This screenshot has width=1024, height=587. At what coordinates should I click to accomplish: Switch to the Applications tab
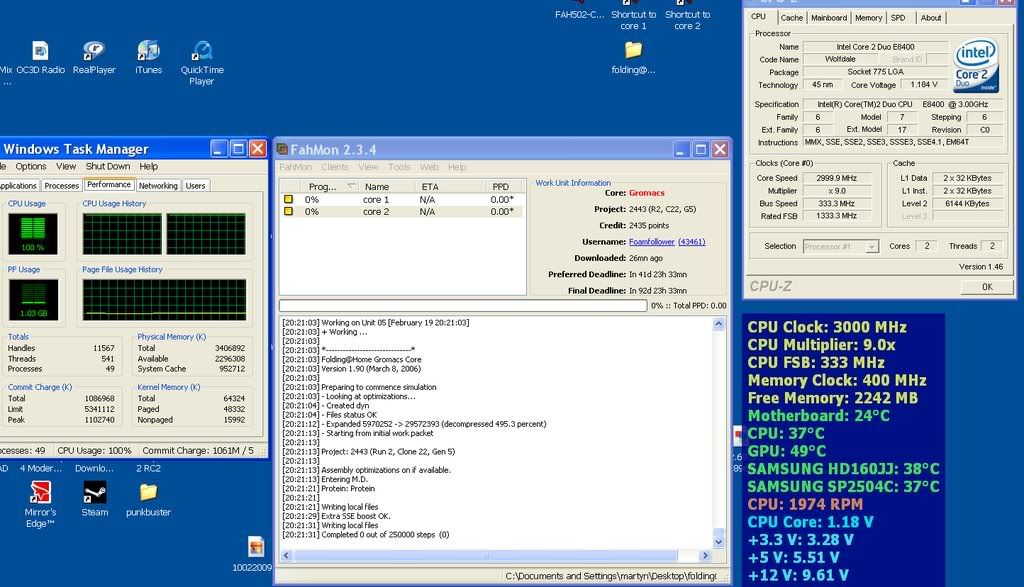19,186
